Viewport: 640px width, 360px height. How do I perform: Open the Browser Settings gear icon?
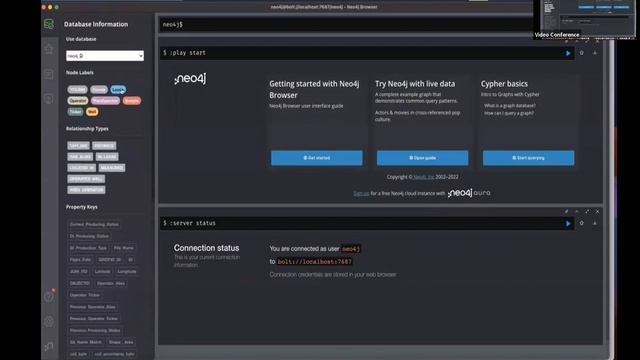click(x=49, y=322)
